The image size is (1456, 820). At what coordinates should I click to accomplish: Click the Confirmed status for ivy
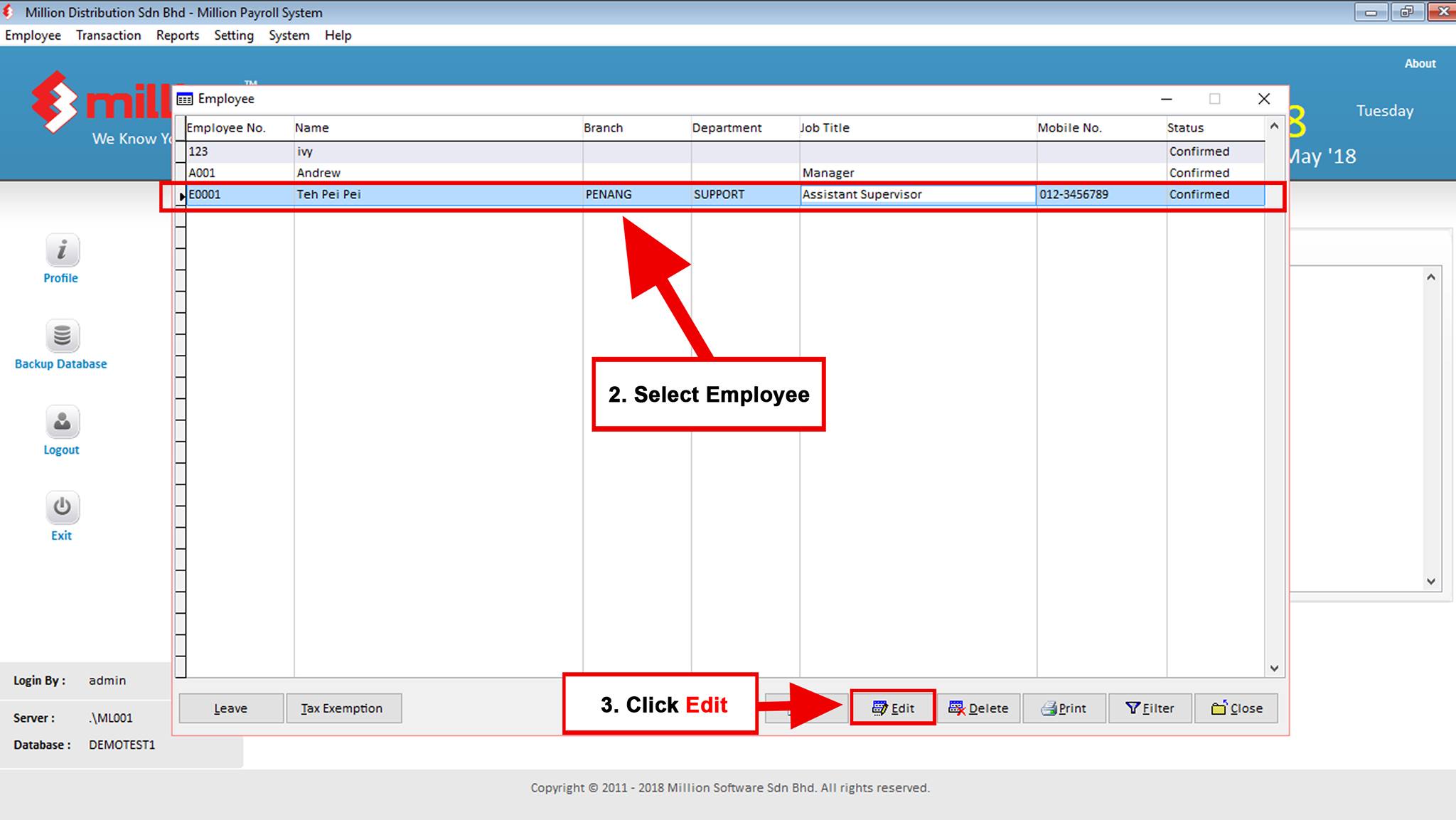click(1199, 151)
